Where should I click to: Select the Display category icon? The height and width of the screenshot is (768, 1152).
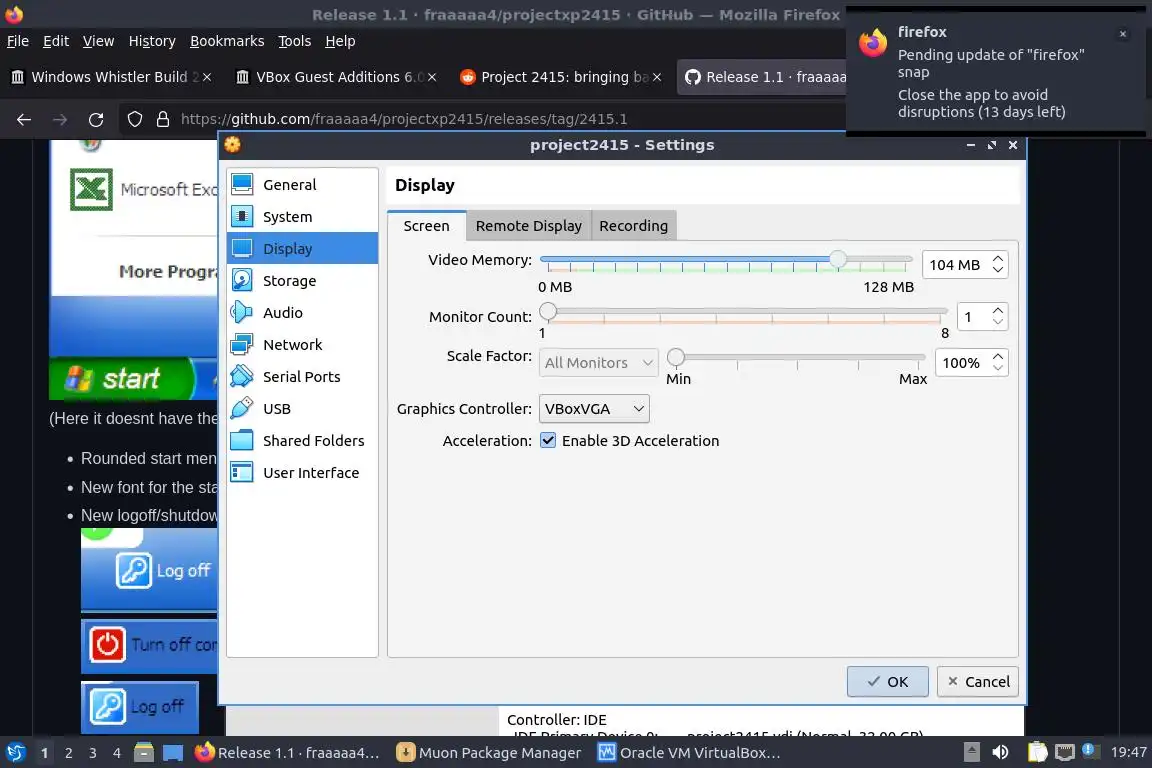tap(242, 248)
